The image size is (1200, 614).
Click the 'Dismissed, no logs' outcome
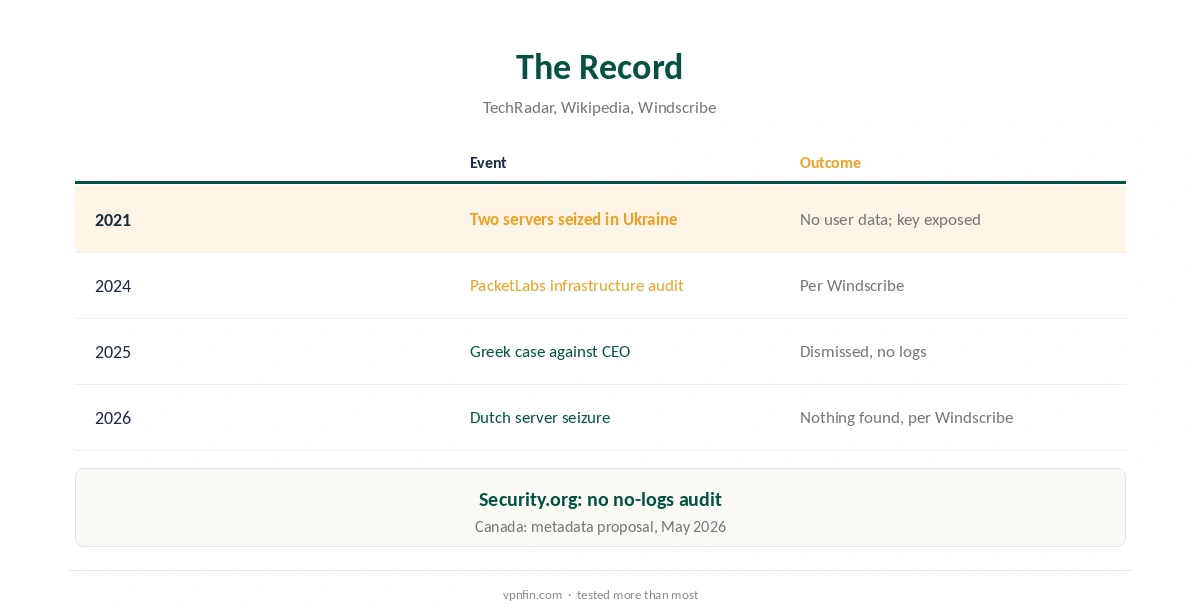click(x=863, y=351)
